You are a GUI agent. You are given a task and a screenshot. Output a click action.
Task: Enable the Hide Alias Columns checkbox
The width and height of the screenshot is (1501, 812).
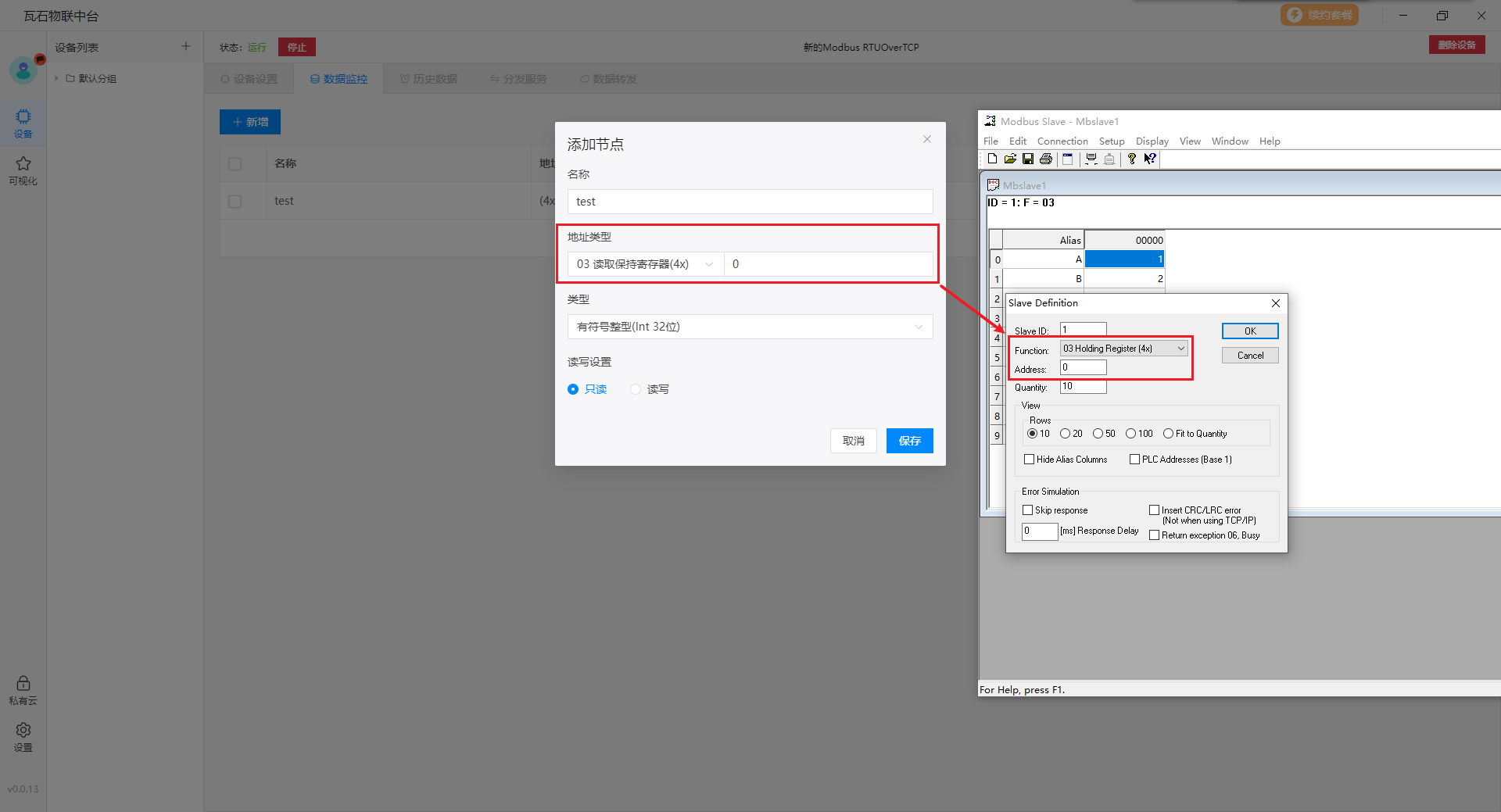(x=1030, y=460)
